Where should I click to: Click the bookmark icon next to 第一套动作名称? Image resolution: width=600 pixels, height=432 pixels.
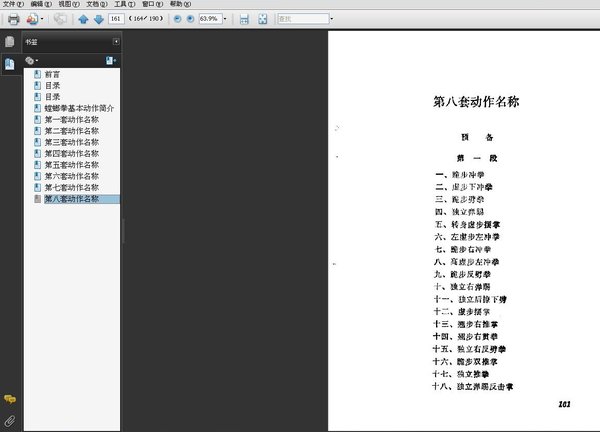coord(38,119)
